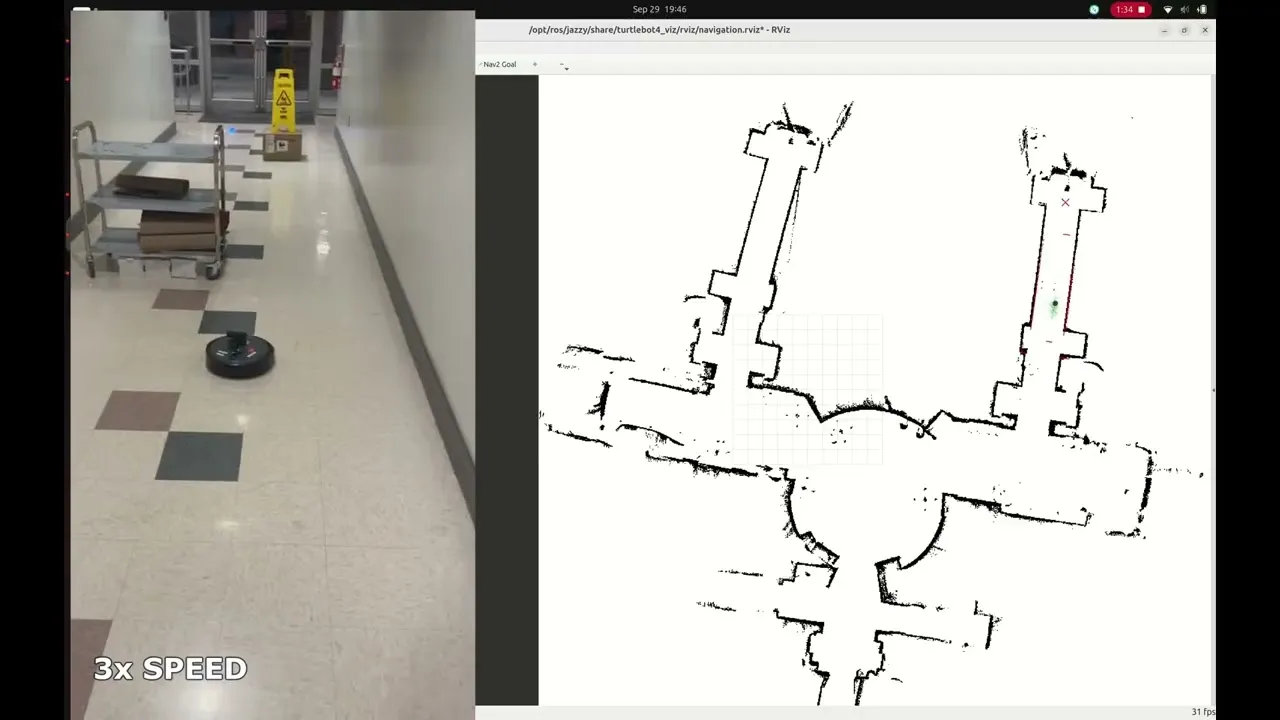This screenshot has width=1280, height=720.
Task: Click the RViz title navigation.rviz
Action: [659, 30]
